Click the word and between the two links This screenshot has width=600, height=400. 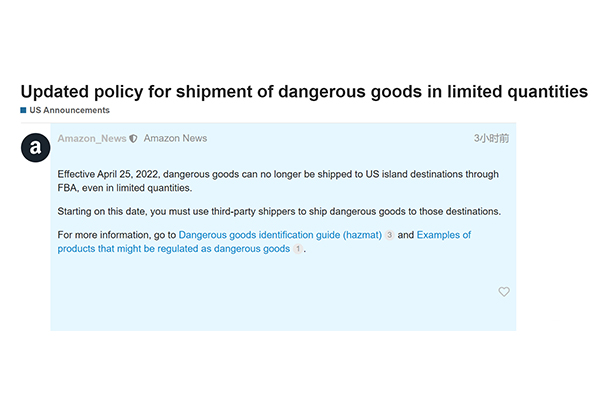coord(405,235)
